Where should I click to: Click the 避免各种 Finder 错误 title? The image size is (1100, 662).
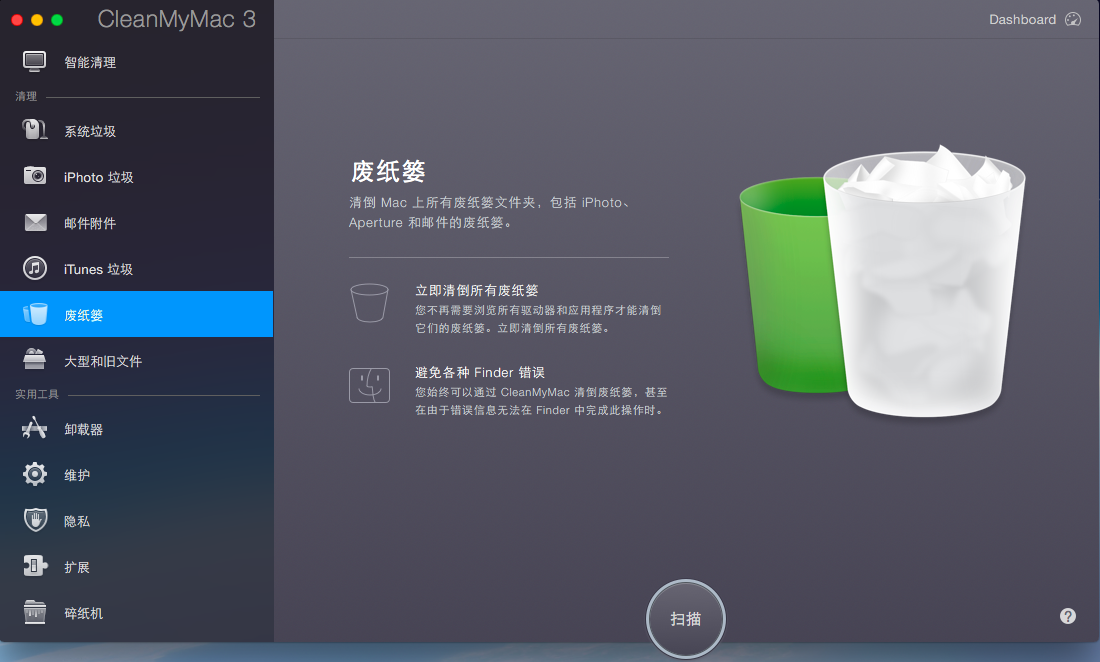480,372
